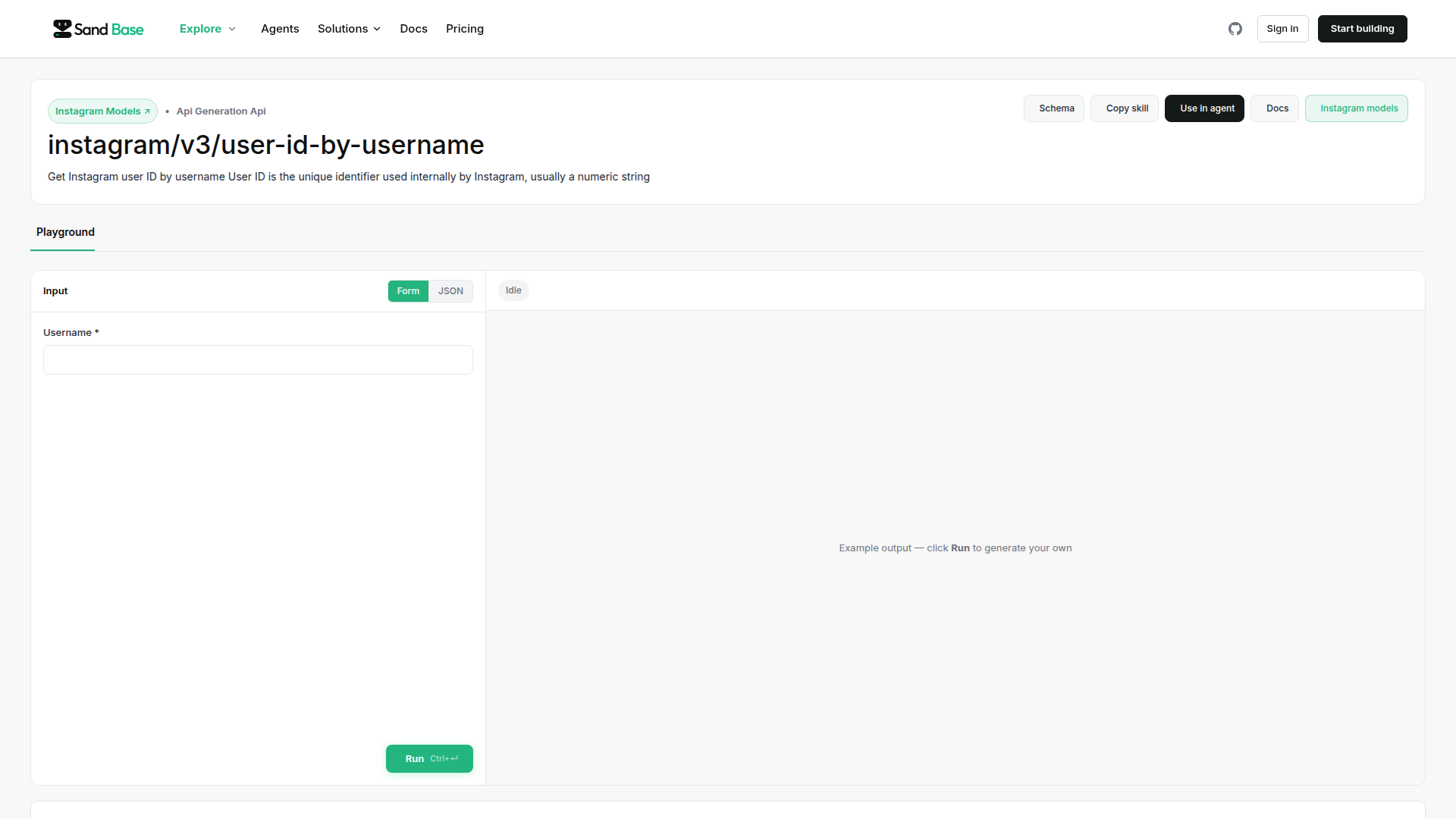The width and height of the screenshot is (1456, 819).
Task: Click the Example output placeholder text
Action: pos(955,548)
